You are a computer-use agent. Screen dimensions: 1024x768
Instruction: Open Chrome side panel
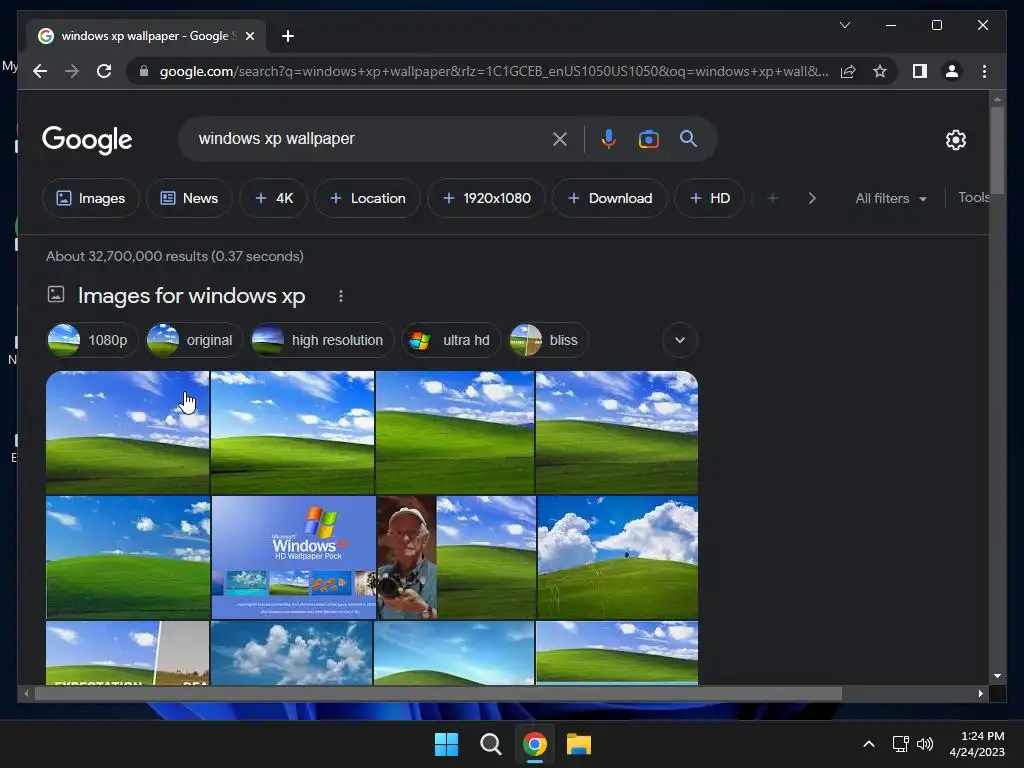point(920,71)
